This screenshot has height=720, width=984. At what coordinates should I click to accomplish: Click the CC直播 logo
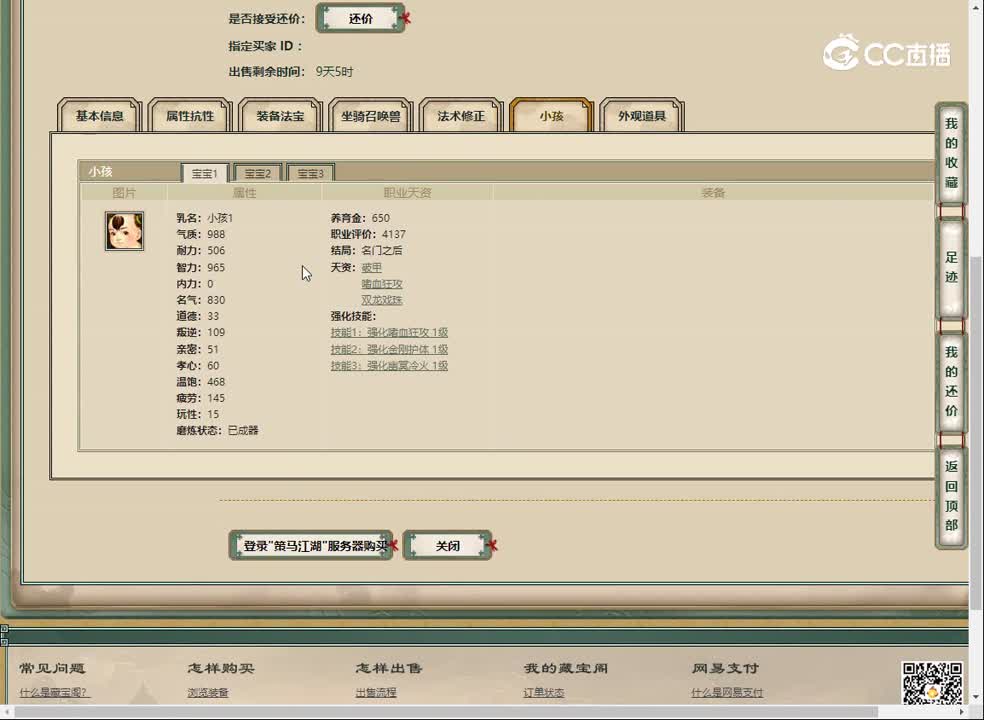891,50
